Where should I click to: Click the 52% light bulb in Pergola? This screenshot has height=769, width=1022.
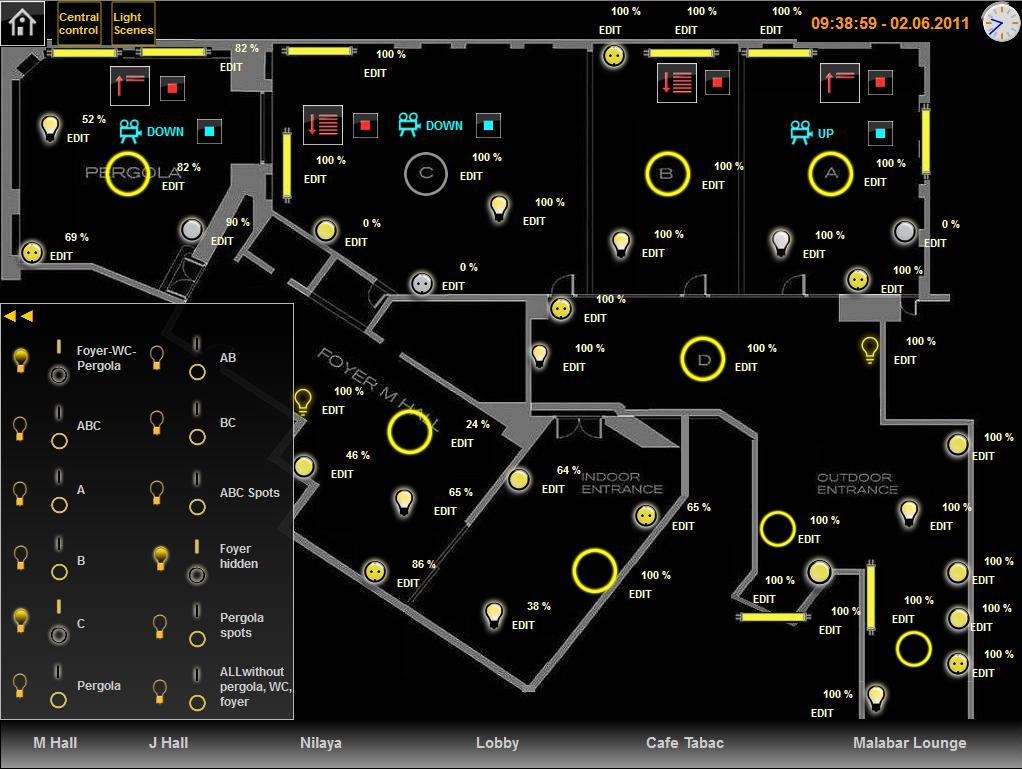49,127
